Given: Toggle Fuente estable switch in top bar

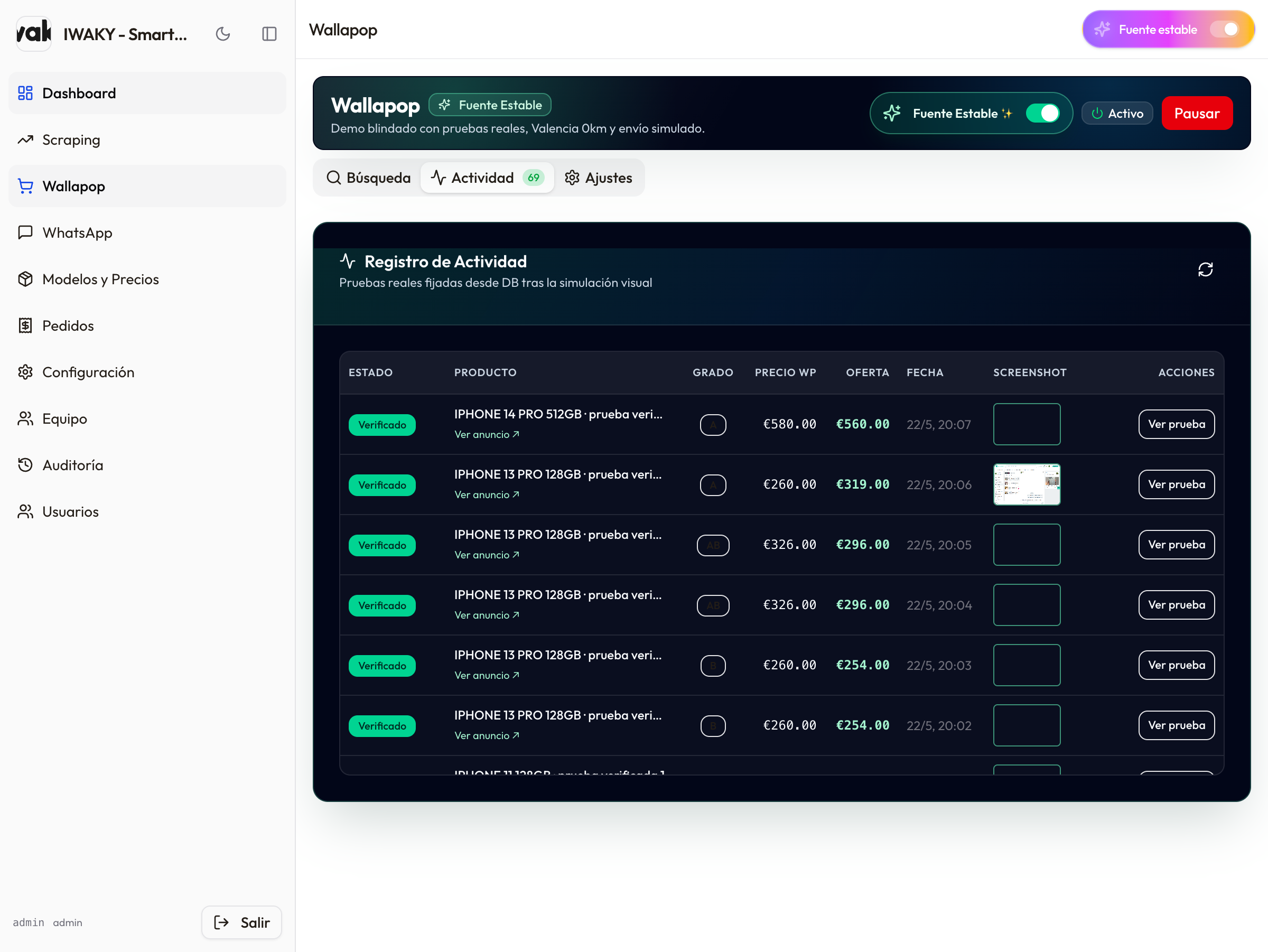Looking at the screenshot, I should click(1225, 29).
